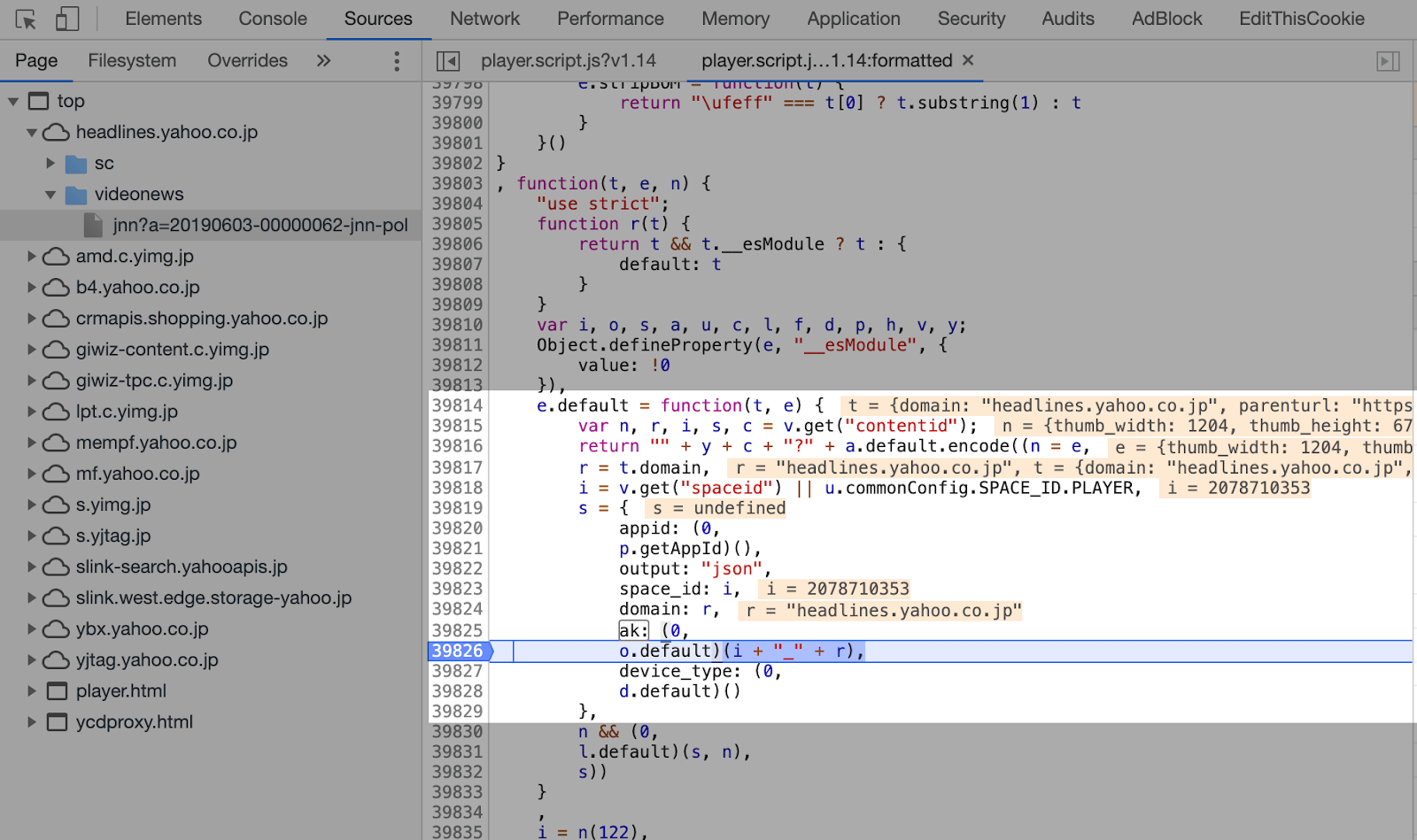Set a breakpoint on line 39814
1417x840 pixels.
click(x=457, y=405)
